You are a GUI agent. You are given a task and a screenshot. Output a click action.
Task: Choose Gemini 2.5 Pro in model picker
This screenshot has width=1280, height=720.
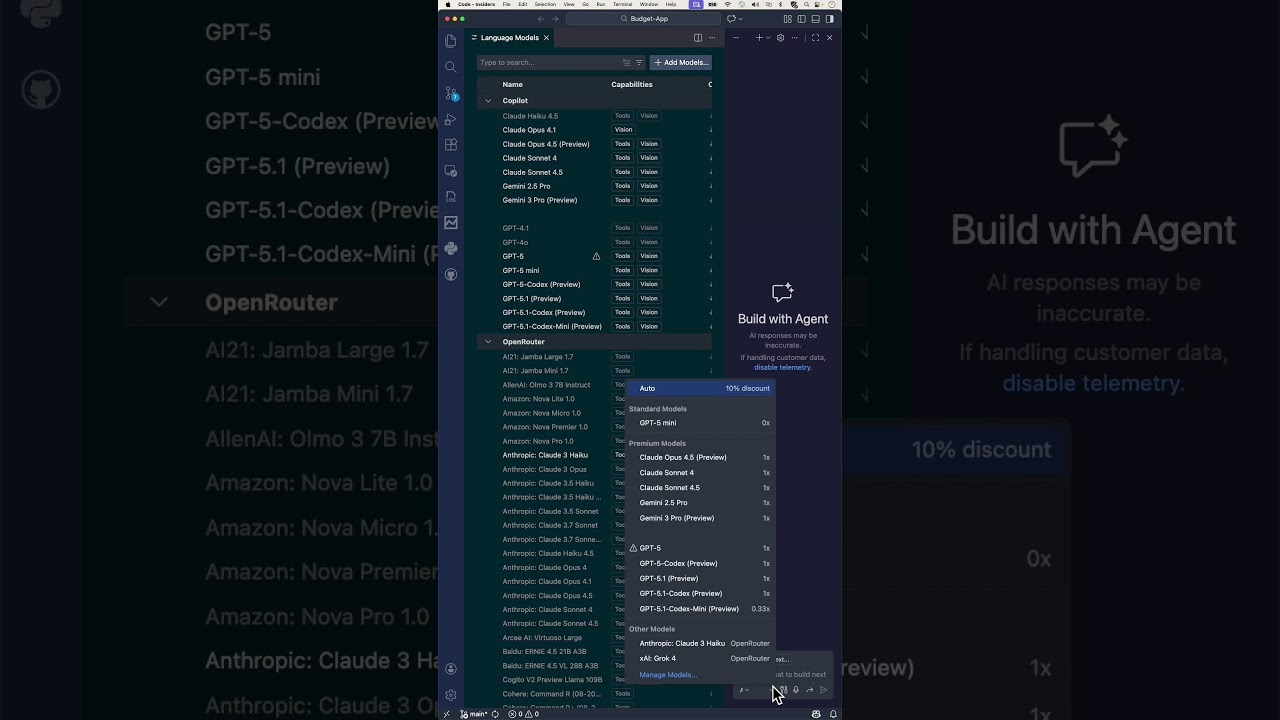click(x=701, y=503)
